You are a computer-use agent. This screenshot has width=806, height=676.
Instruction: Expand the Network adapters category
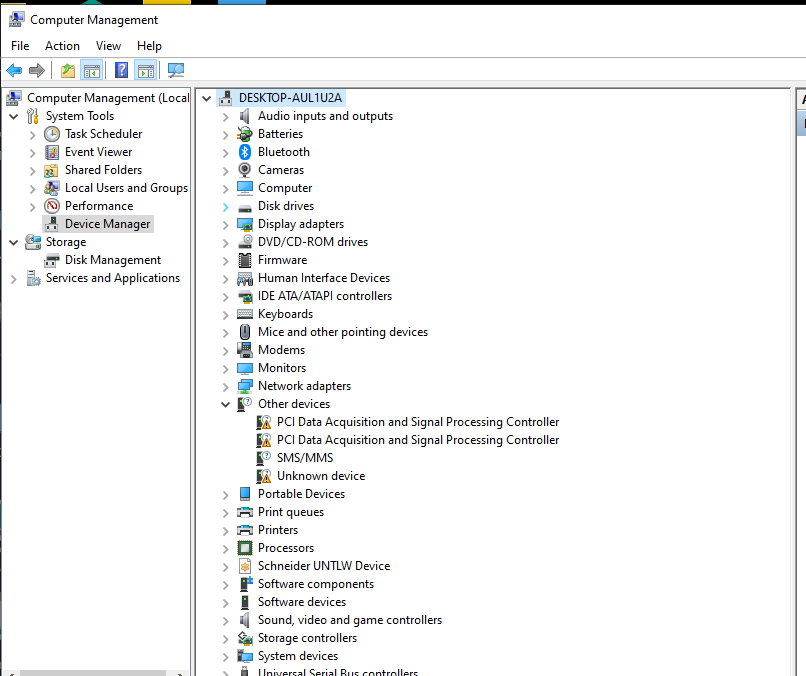click(x=225, y=387)
